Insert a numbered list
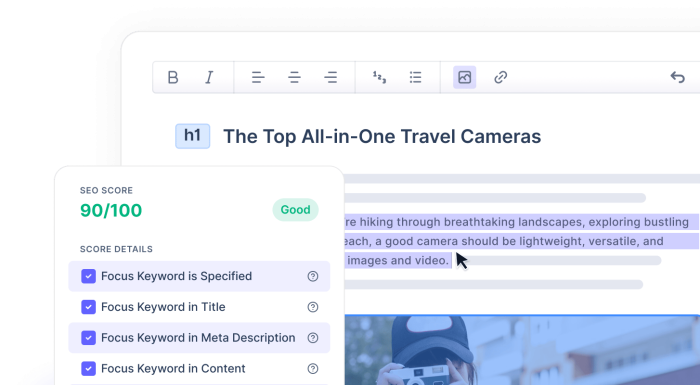 (379, 77)
